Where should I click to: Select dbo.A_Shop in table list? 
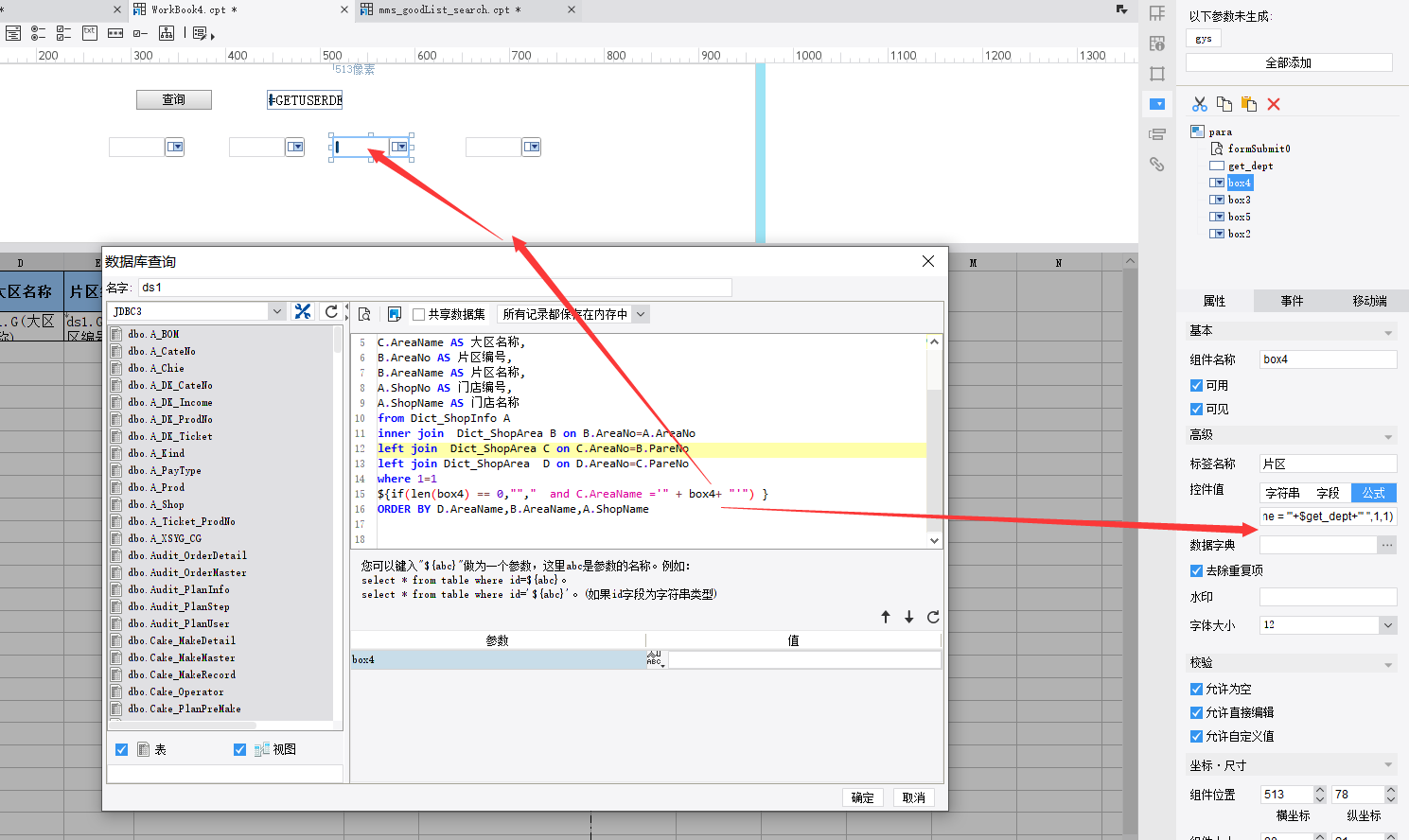point(156,505)
